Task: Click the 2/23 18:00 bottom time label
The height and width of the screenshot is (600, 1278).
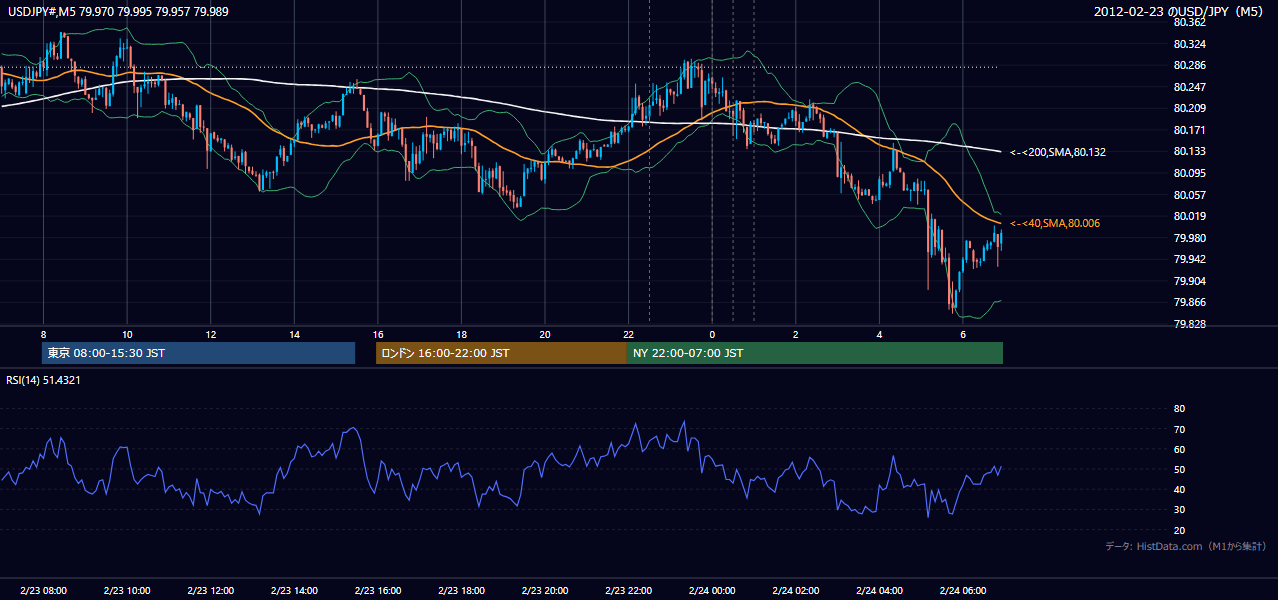Action: (461, 591)
